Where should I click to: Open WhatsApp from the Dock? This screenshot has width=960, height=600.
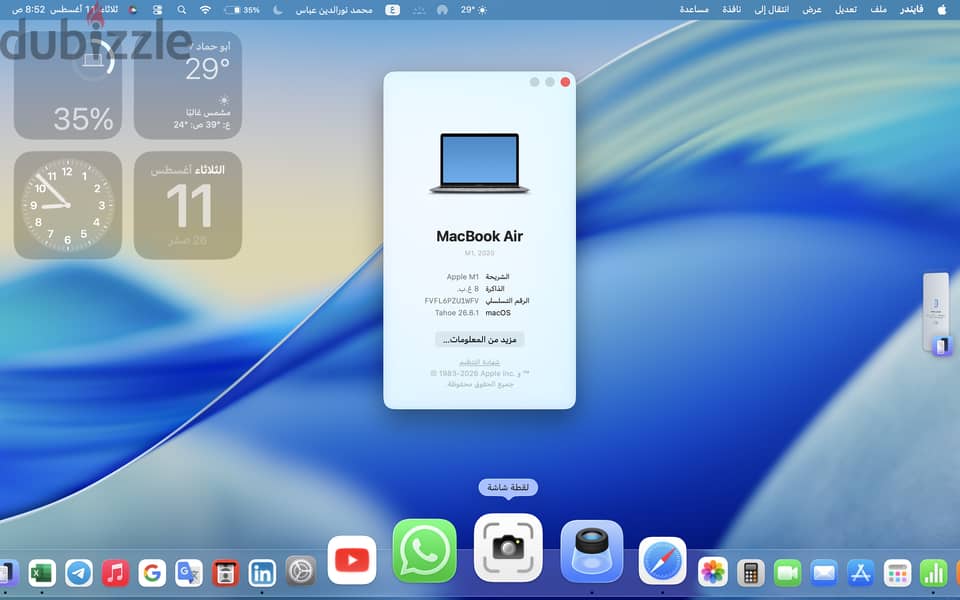click(x=424, y=551)
